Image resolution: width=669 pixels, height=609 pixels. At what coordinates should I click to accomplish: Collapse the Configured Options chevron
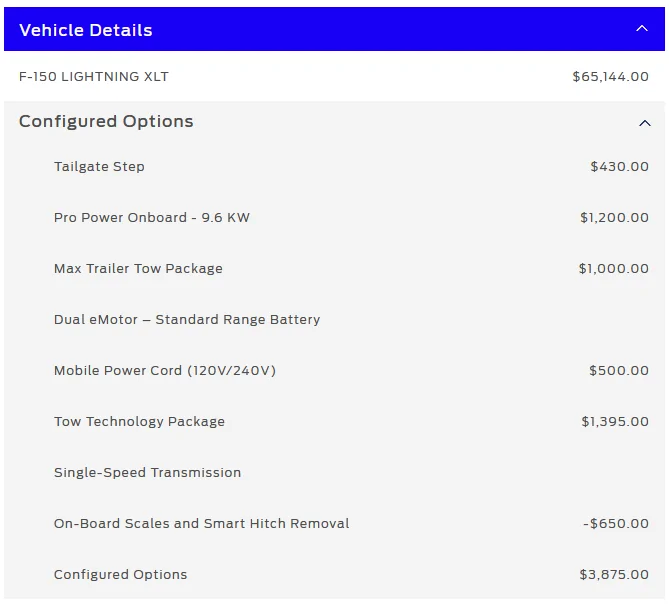(644, 122)
